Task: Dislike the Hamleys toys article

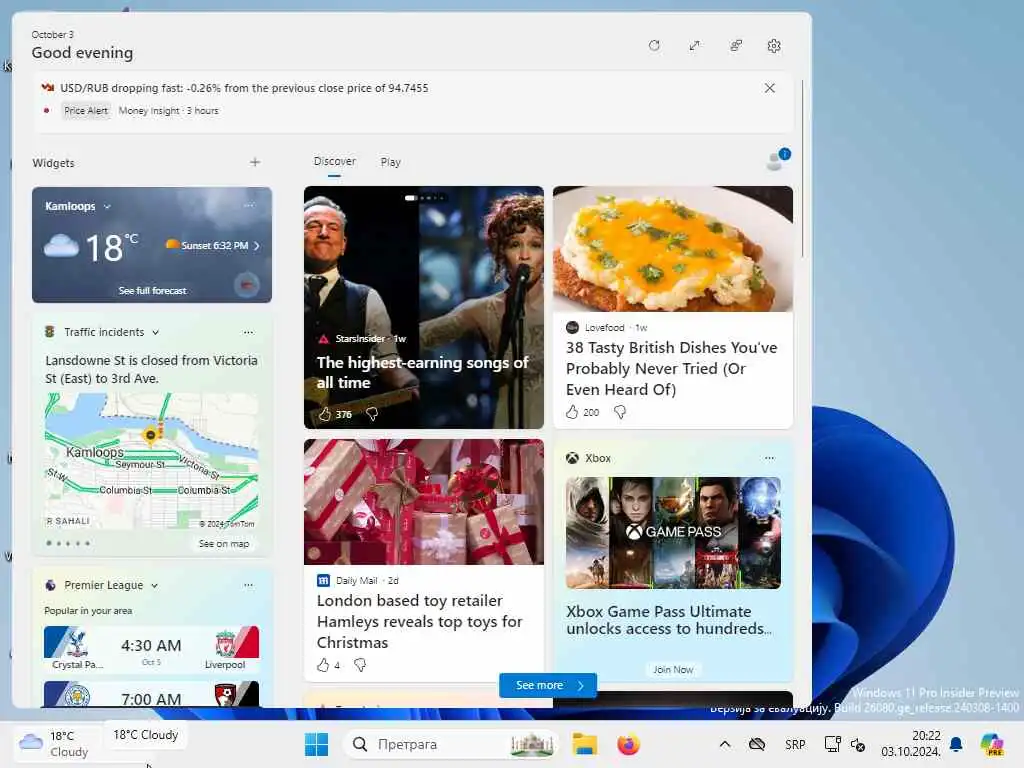Action: coord(360,665)
